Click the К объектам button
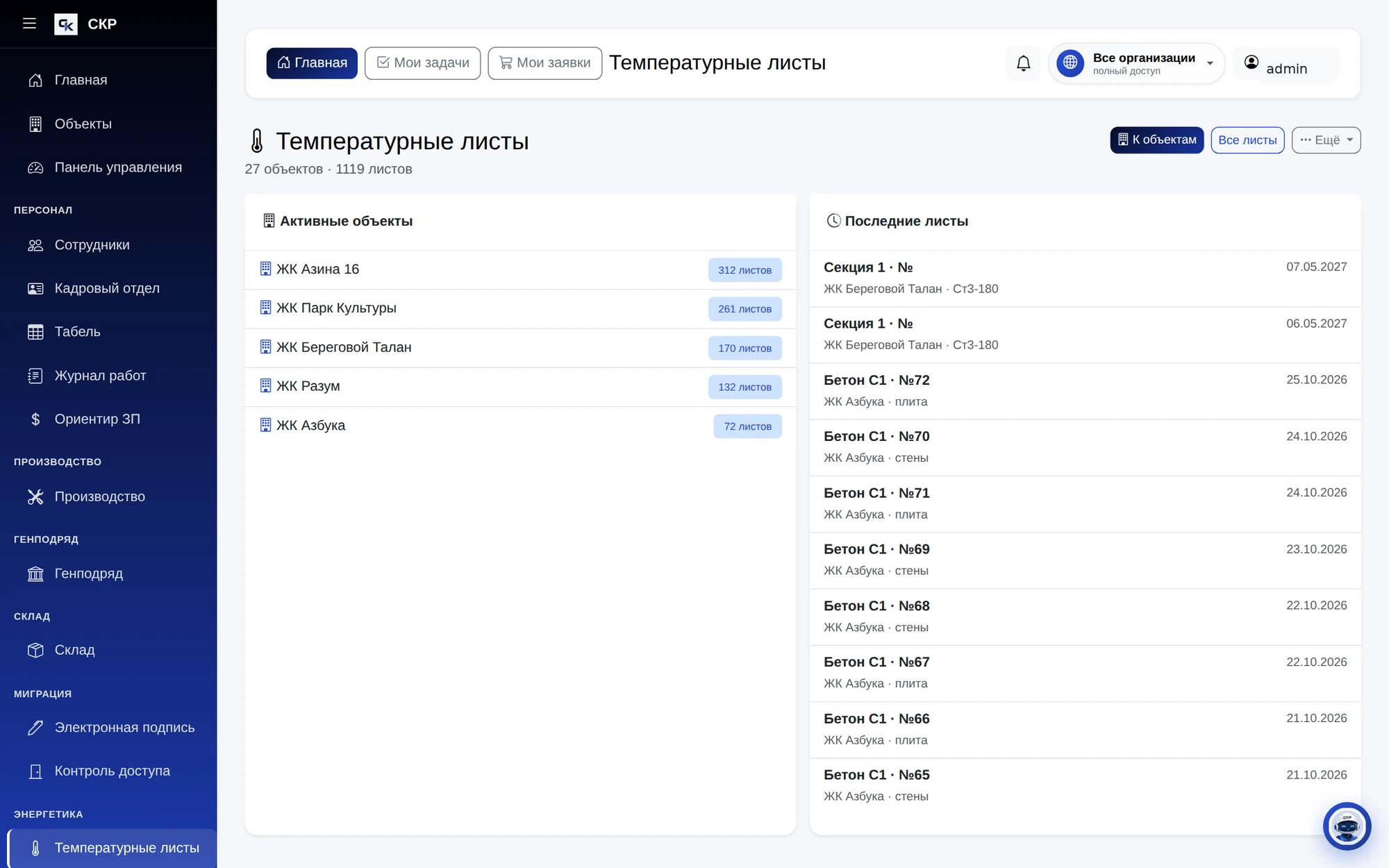The width and height of the screenshot is (1389, 868). pyautogui.click(x=1156, y=140)
